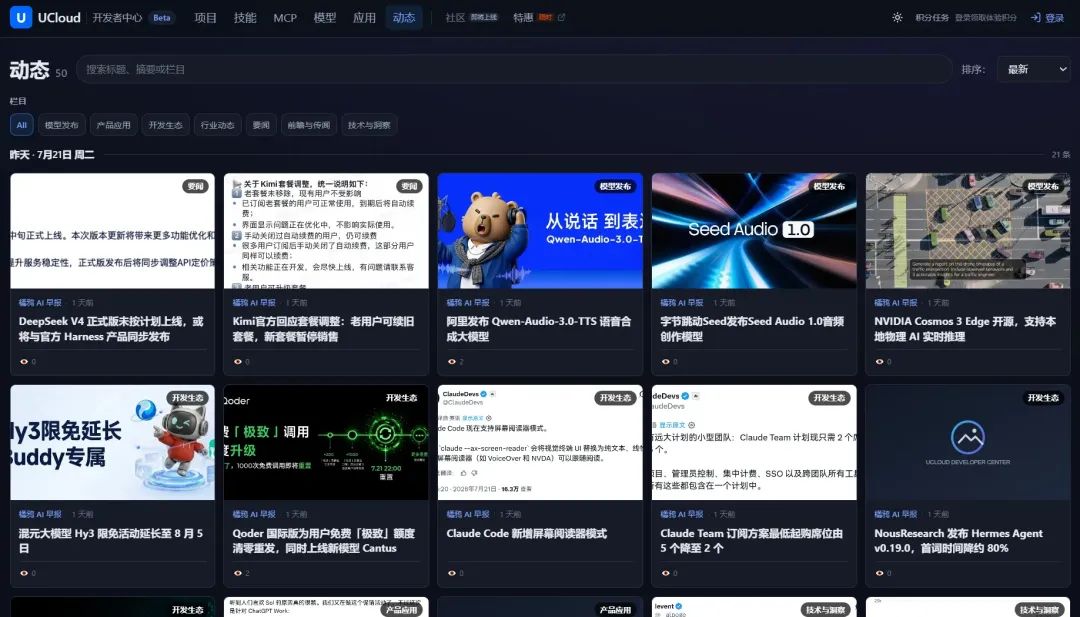Open the Qwen-Audio bear thumbnail
Viewport: 1080px width, 617px height.
pos(540,231)
